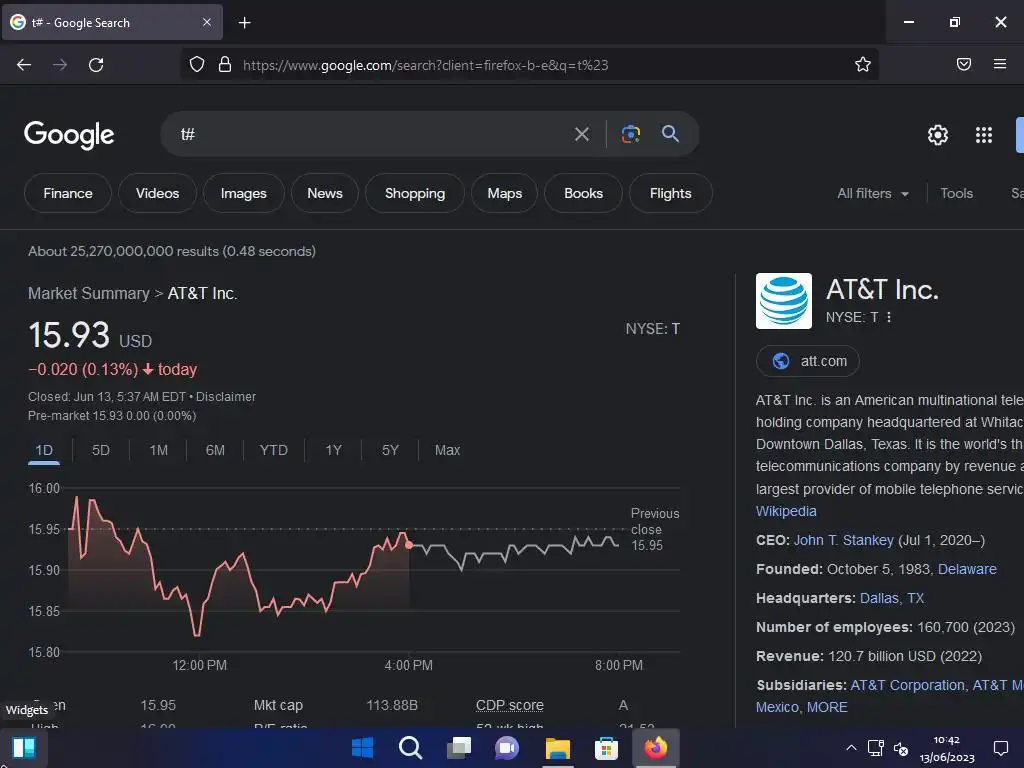The height and width of the screenshot is (768, 1024).
Task: Select the YTD chart range
Action: [274, 450]
